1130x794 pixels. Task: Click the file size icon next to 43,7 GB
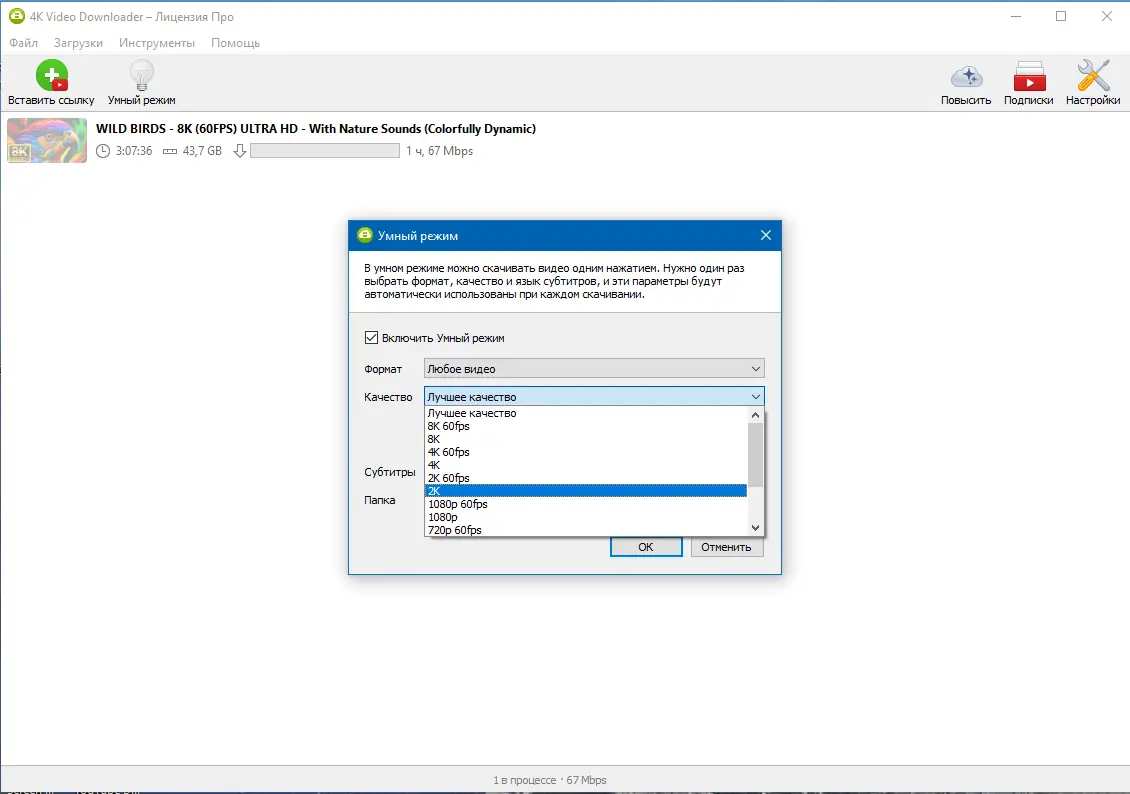(170, 151)
